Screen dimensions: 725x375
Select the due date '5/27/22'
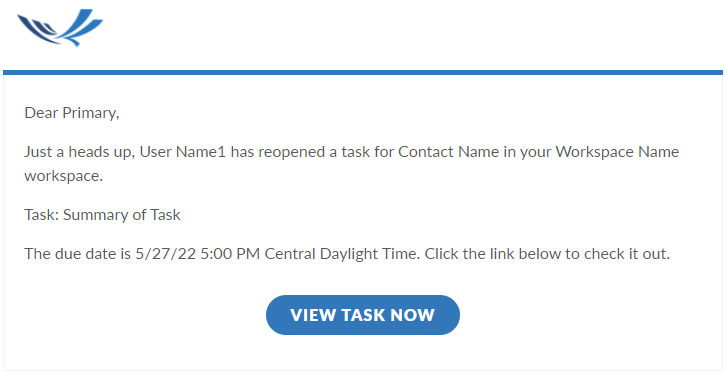(166, 254)
